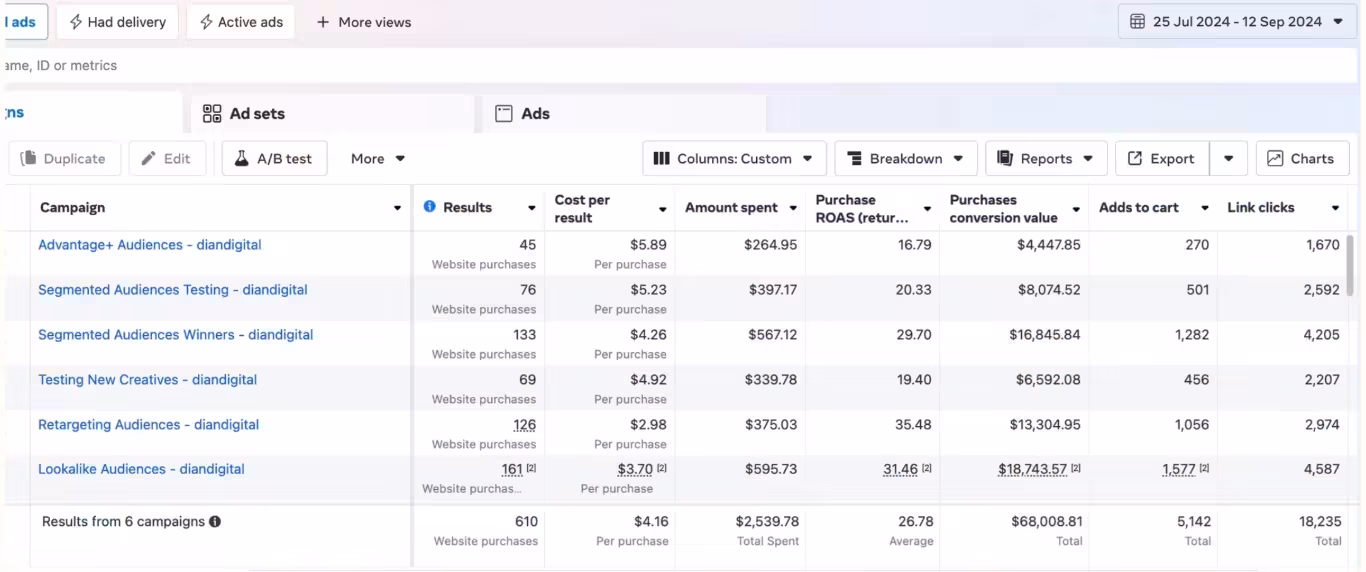Click the Edit pencil button
Viewport: 1366px width, 572px height.
point(167,158)
